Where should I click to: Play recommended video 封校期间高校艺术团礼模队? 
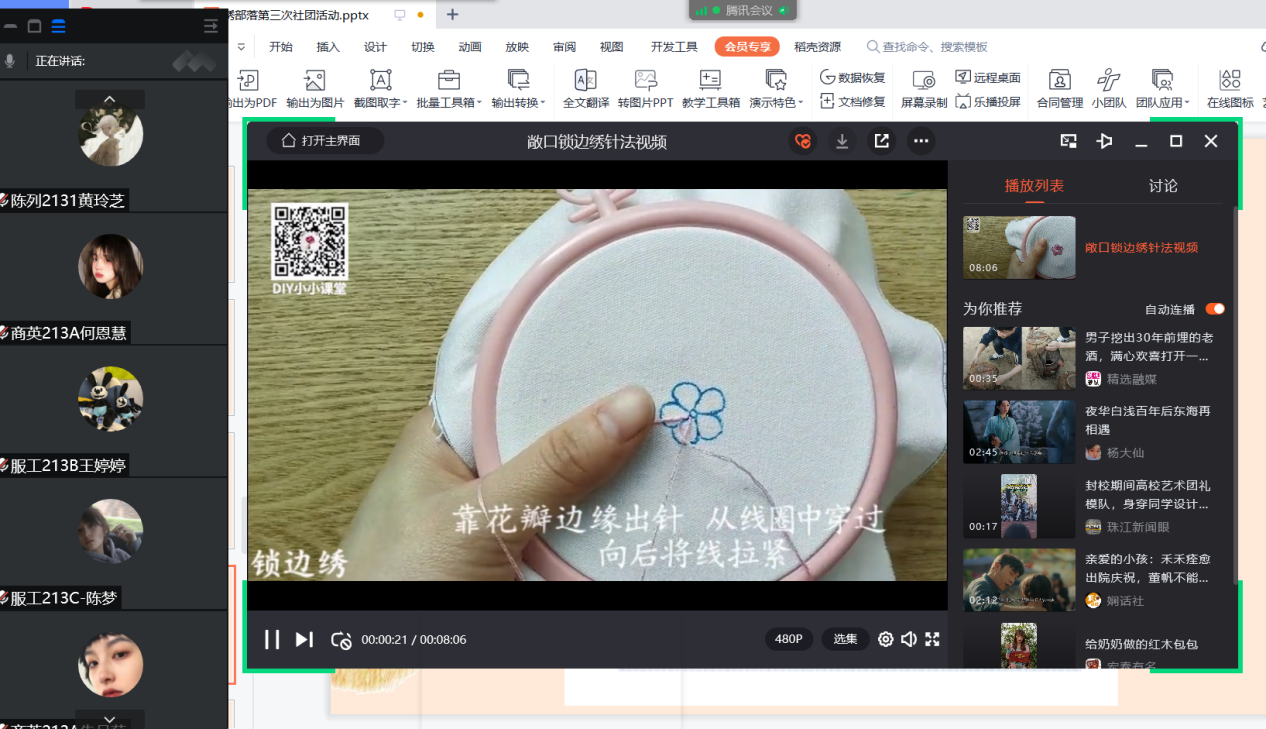1148,494
